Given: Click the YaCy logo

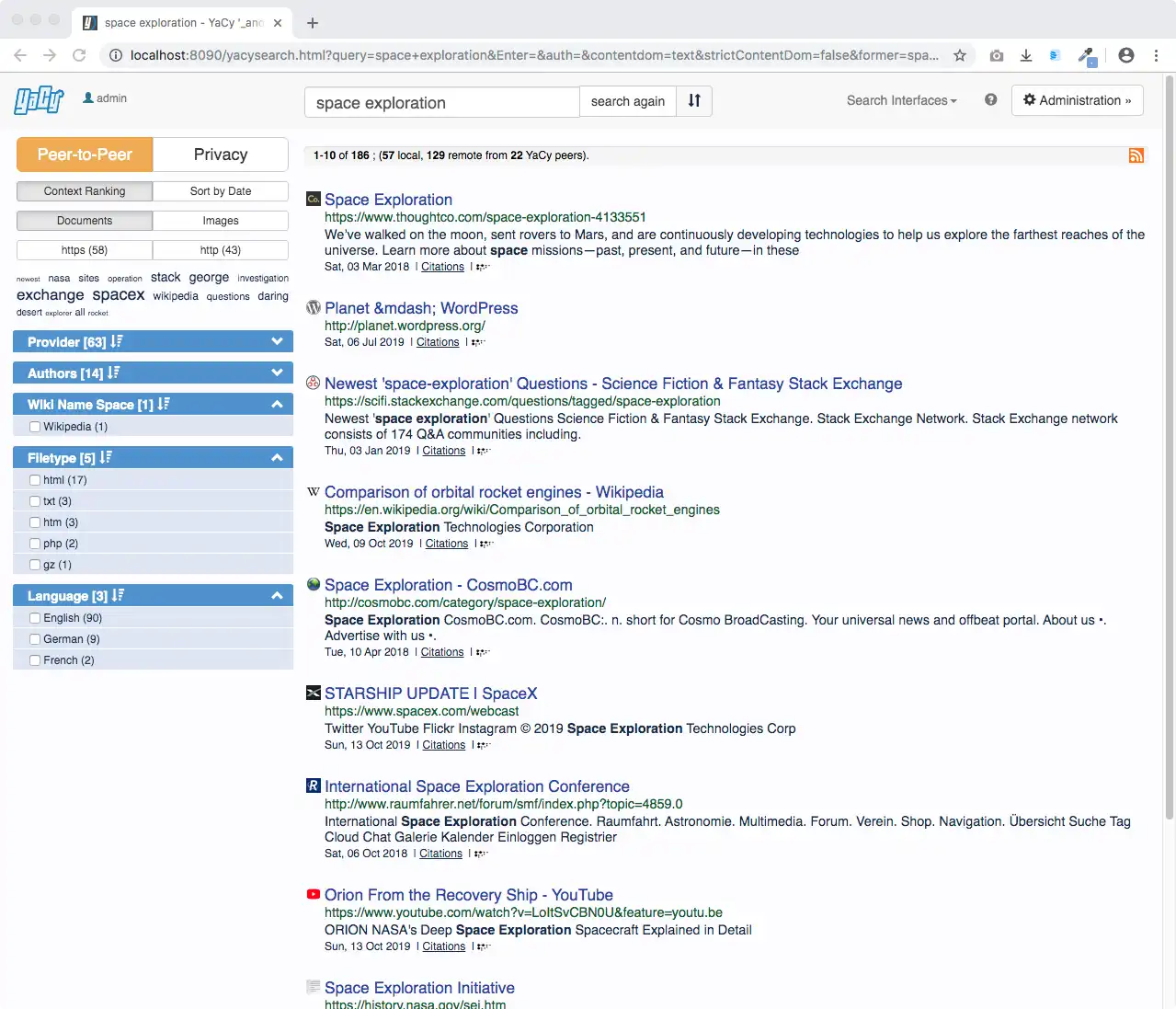Looking at the screenshot, I should [39, 99].
